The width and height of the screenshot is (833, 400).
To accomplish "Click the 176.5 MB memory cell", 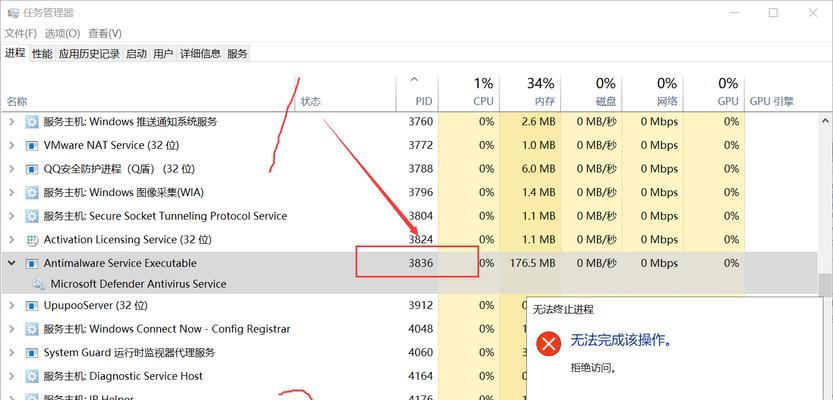I will [532, 263].
